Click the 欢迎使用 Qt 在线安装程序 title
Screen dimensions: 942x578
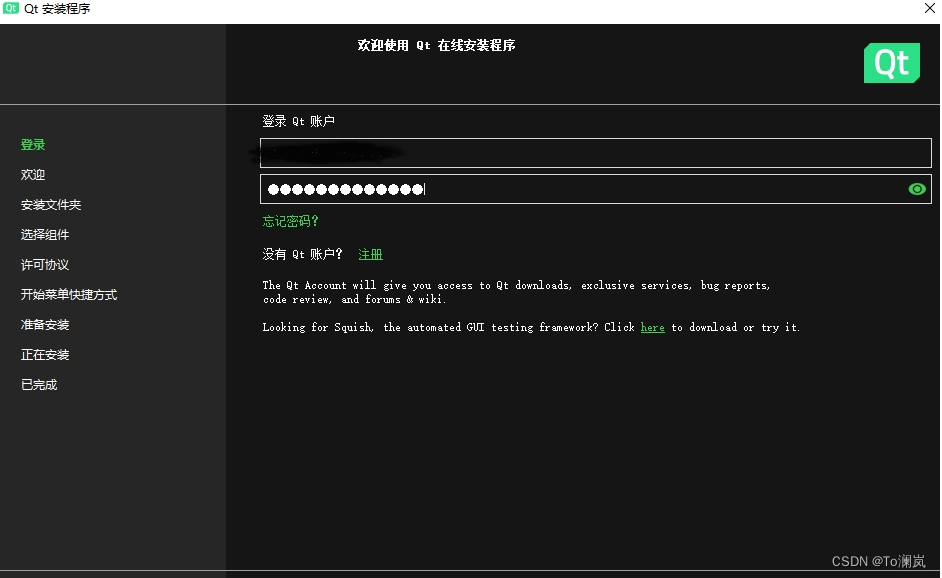pyautogui.click(x=436, y=46)
